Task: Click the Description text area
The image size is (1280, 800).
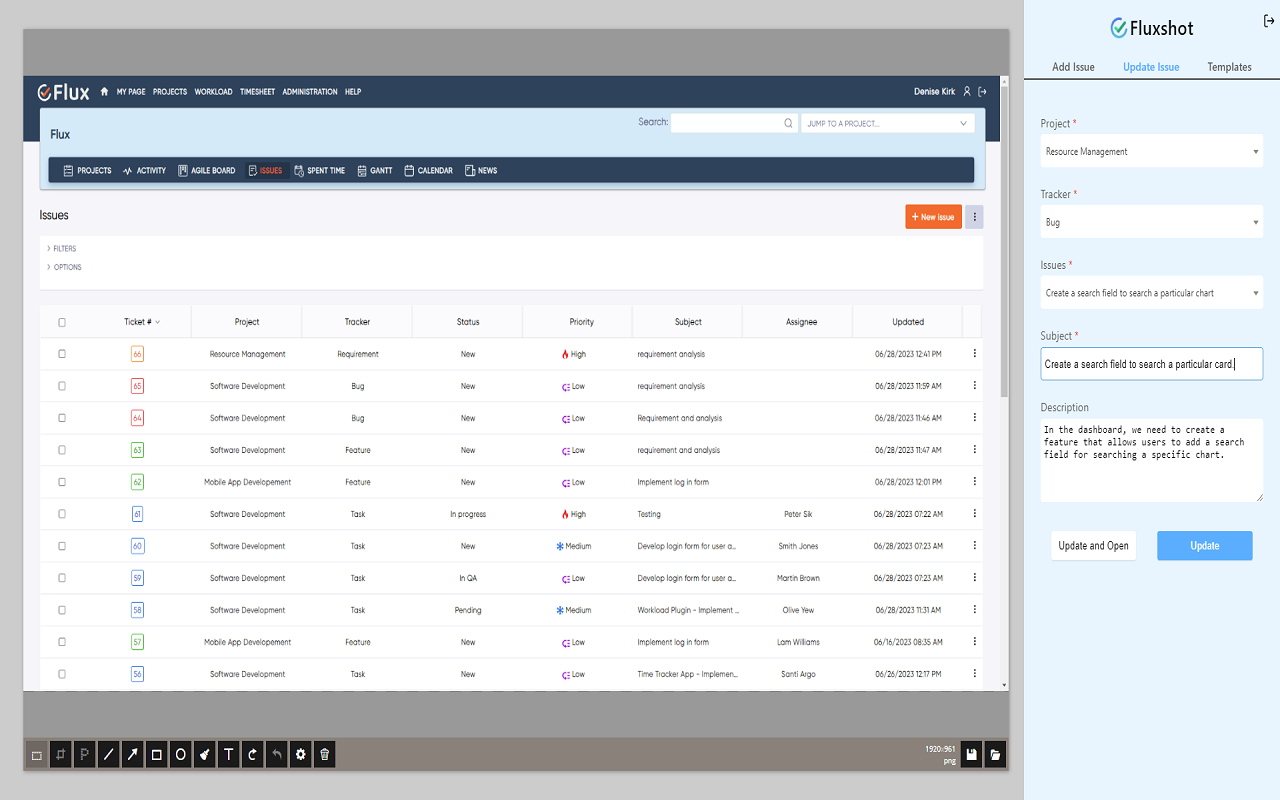Action: tap(1152, 460)
